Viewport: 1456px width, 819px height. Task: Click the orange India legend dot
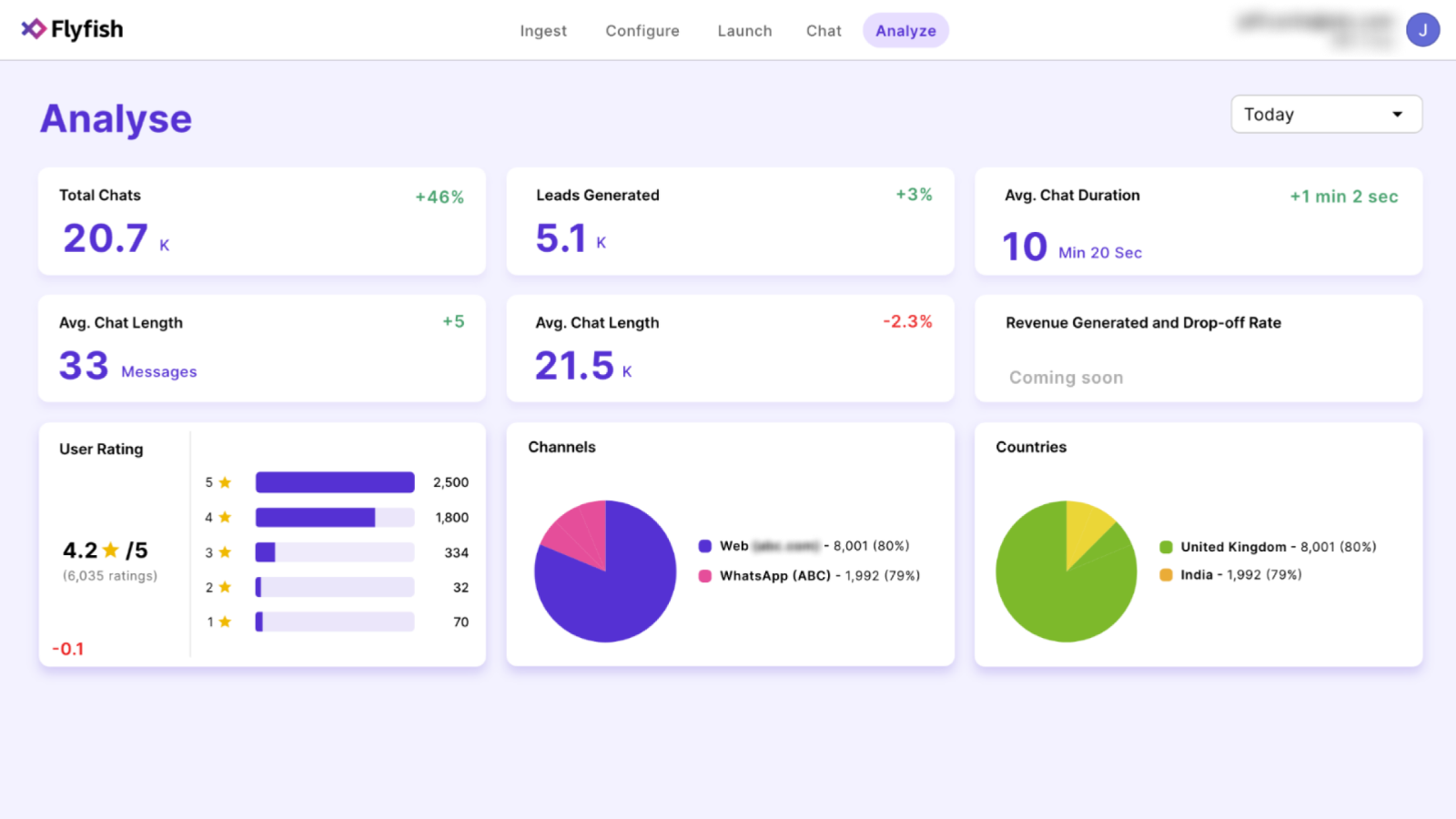coord(1166,575)
